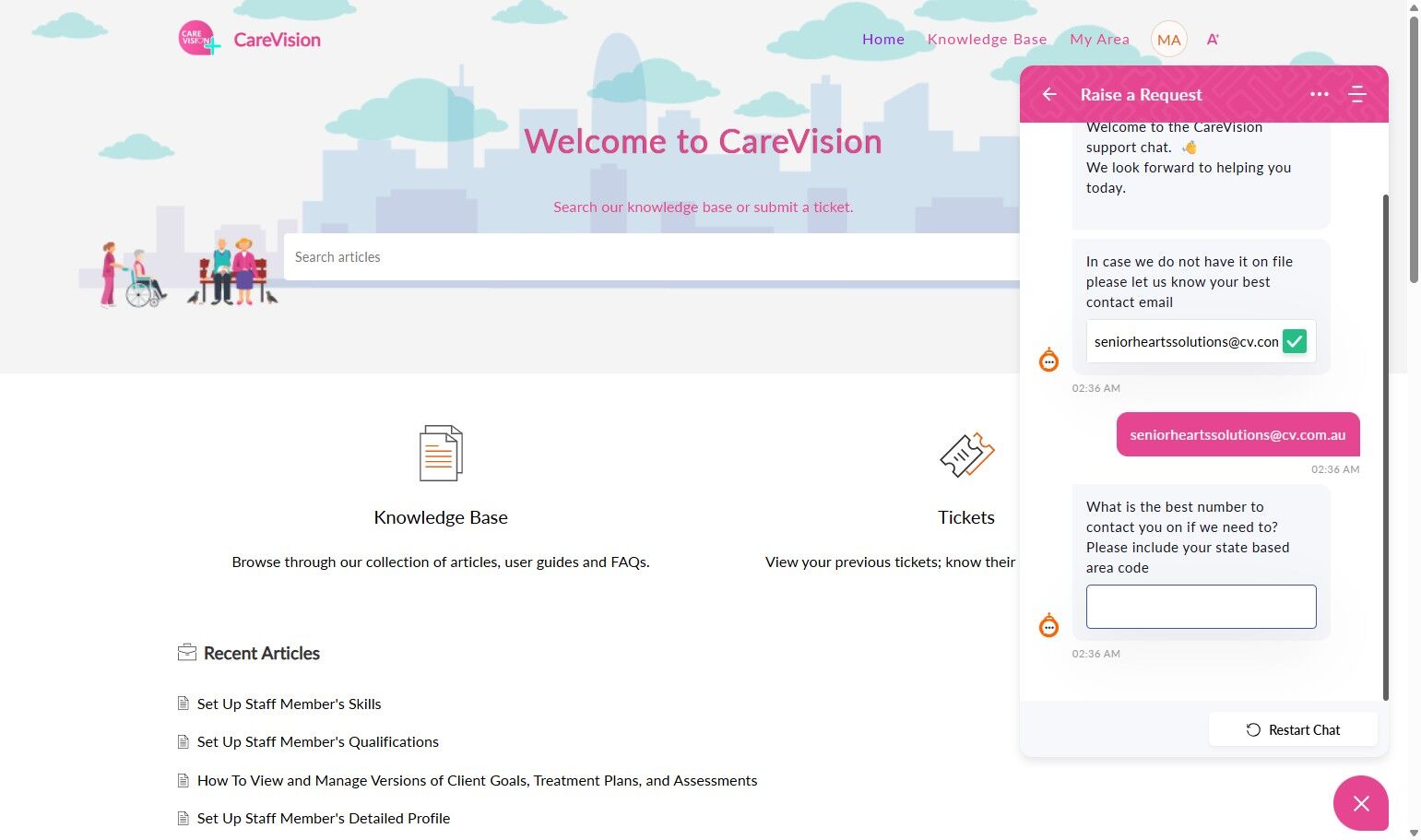Click the CareVision brand name
Viewport: 1421px width, 840px height.
click(x=278, y=40)
